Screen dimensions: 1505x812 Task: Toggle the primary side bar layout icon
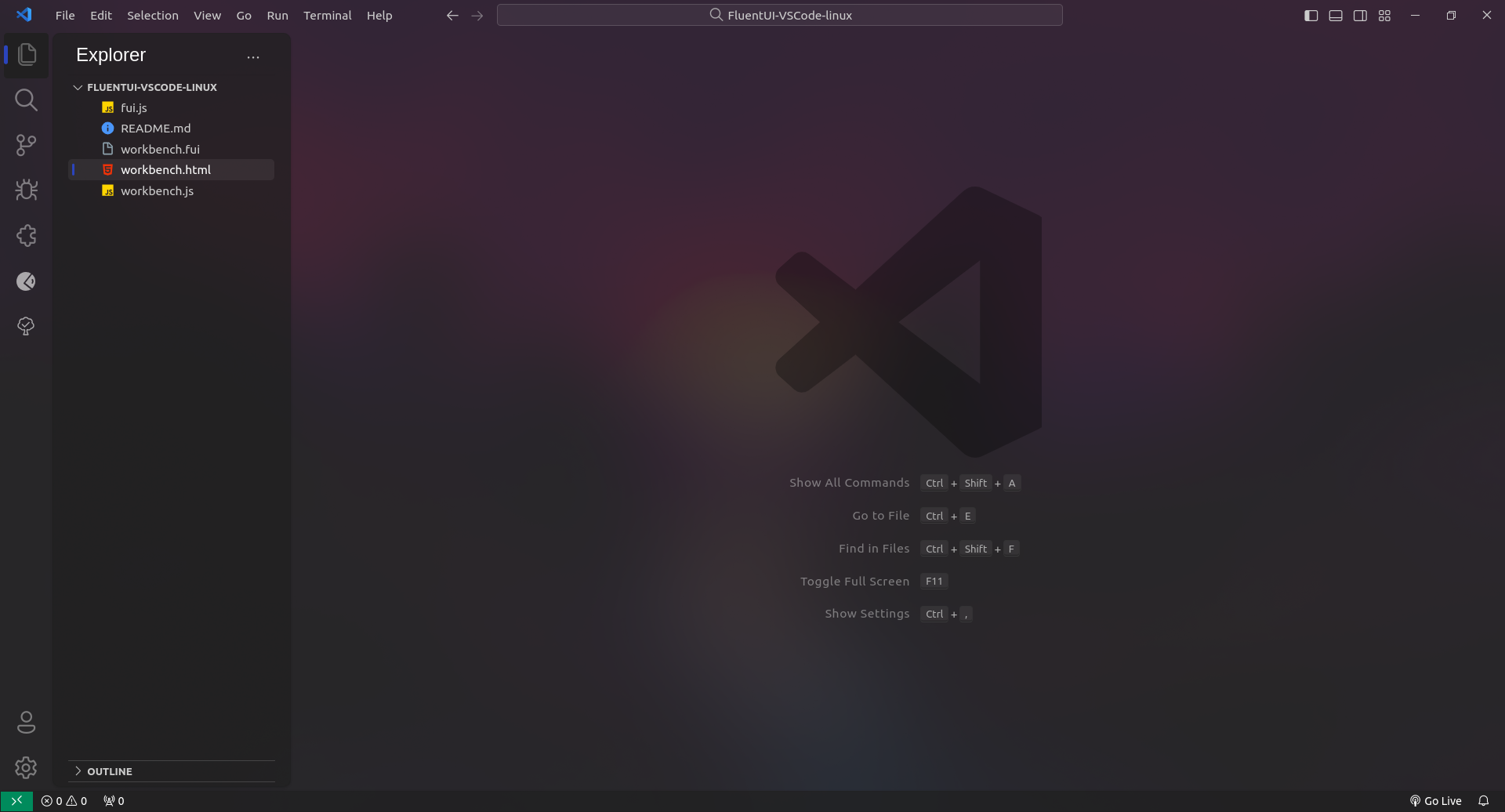click(x=1311, y=15)
